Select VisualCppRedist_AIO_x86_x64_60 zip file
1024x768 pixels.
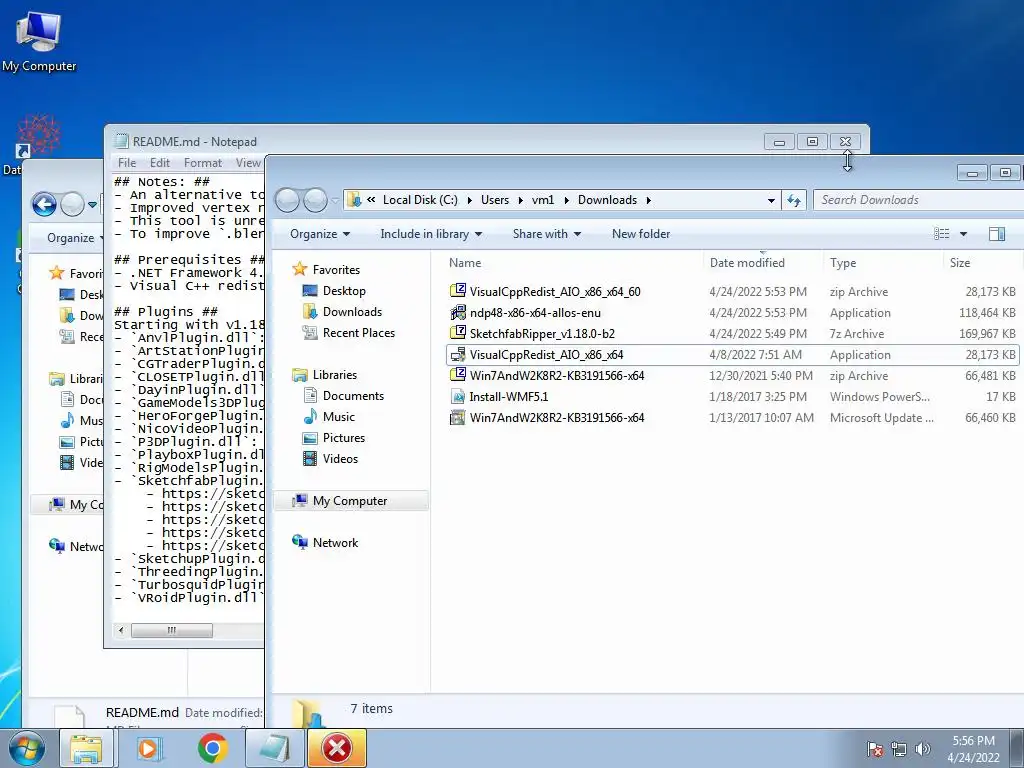tap(554, 291)
